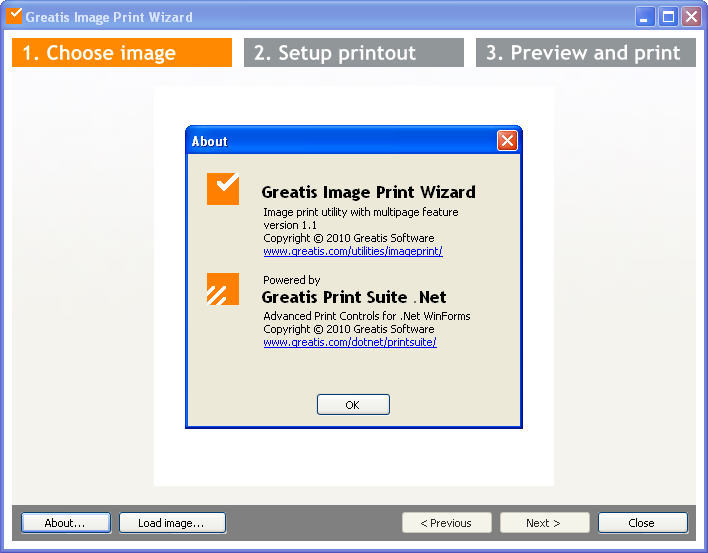Click 'Advanced Print Controls for .Net WinForms' text
This screenshot has height=553, width=708.
click(367, 316)
